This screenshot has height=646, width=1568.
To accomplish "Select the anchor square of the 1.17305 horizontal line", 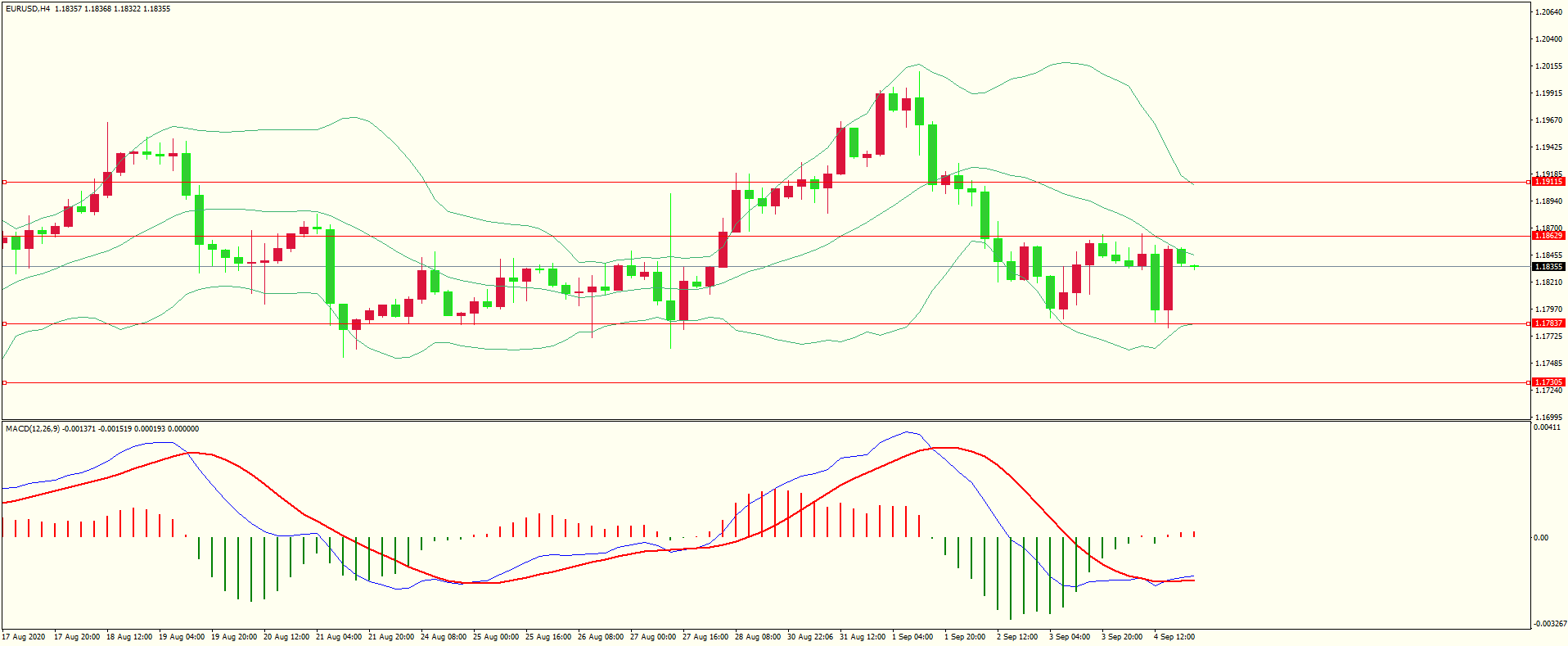I will tap(4, 382).
